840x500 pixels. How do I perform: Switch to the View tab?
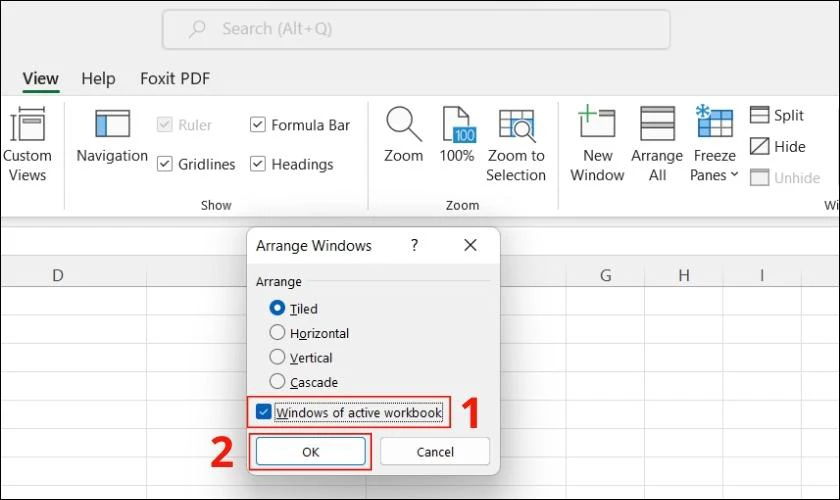click(x=40, y=79)
